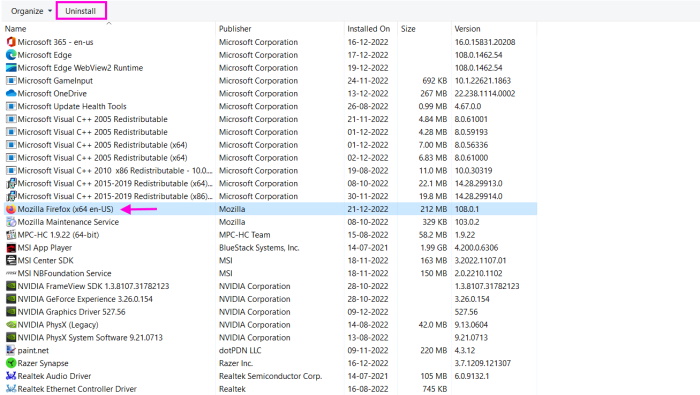Image resolution: width=700 pixels, height=395 pixels.
Task: Click the NVIDIA GeForce Experience 3.26.0.154 name
Action: click(85, 299)
